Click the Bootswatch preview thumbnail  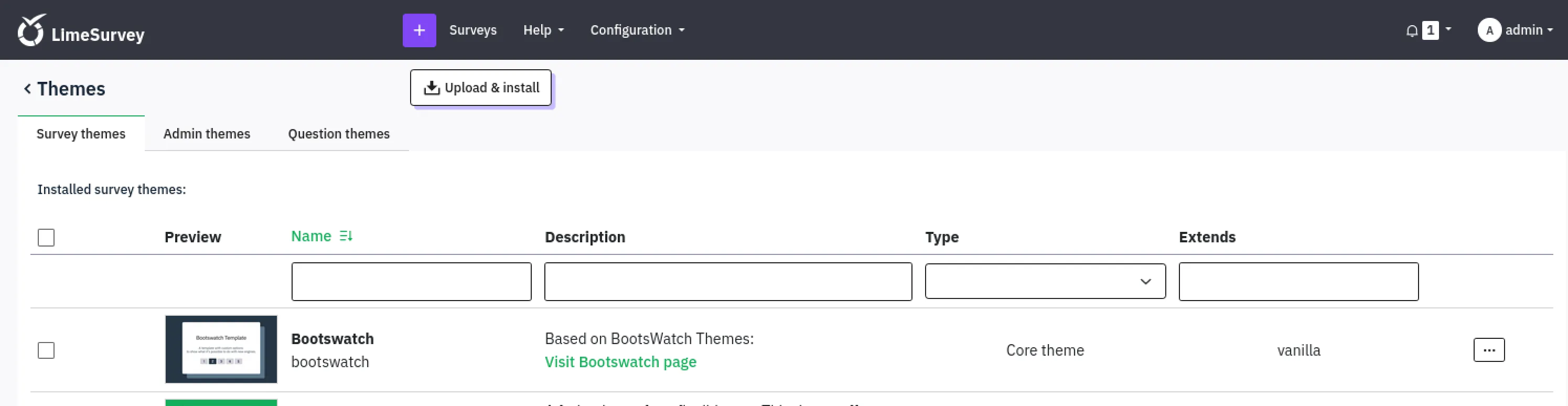(221, 349)
